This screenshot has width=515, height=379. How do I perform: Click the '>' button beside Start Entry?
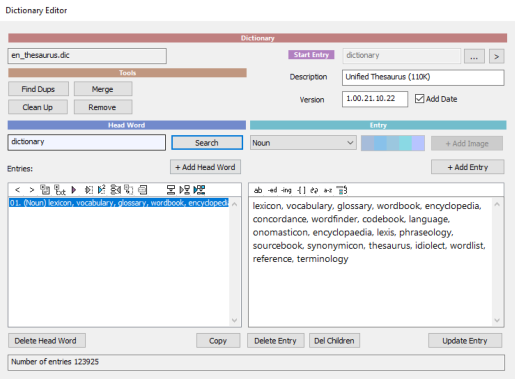(x=496, y=56)
